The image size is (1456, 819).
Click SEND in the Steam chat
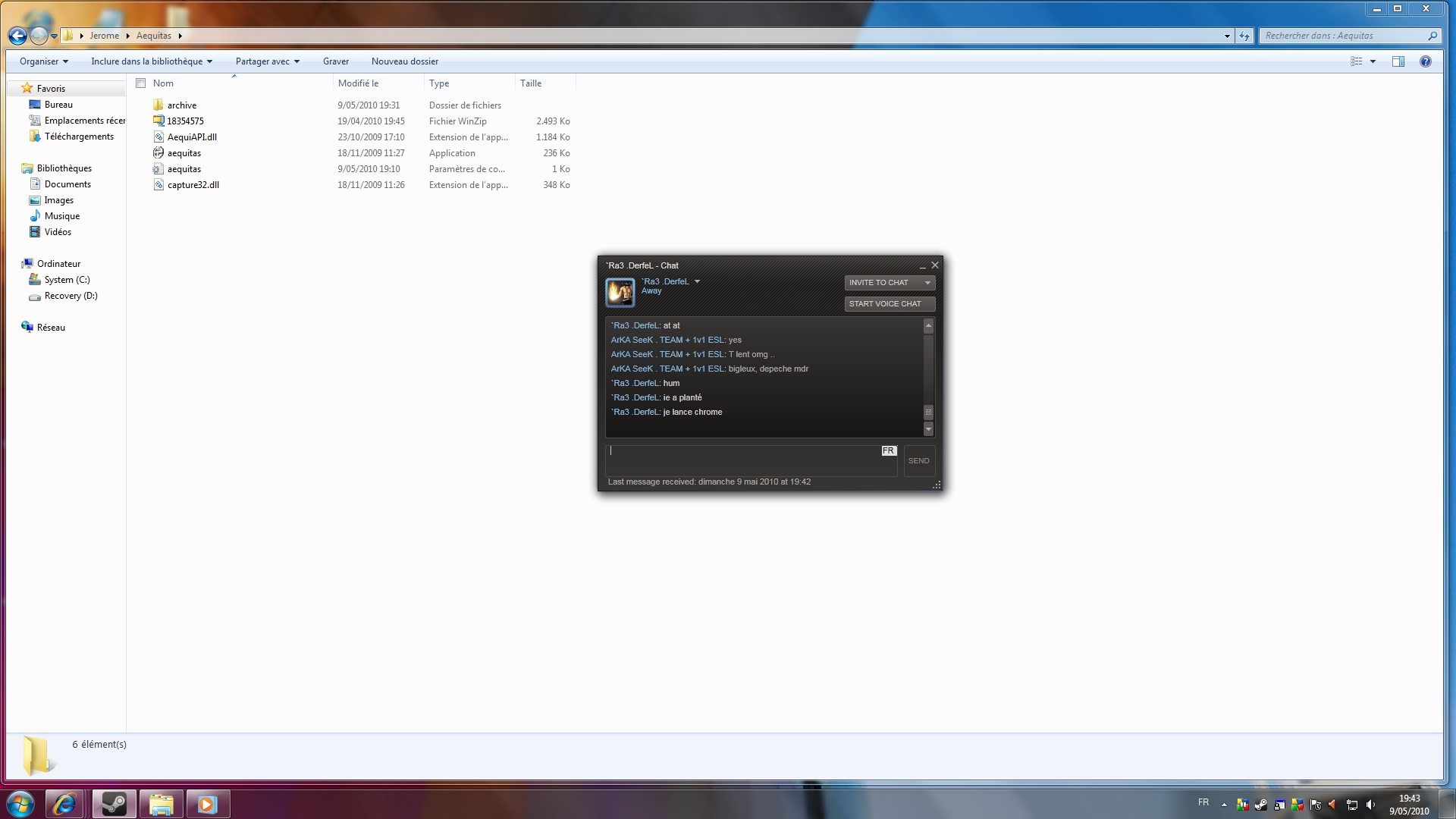click(918, 461)
